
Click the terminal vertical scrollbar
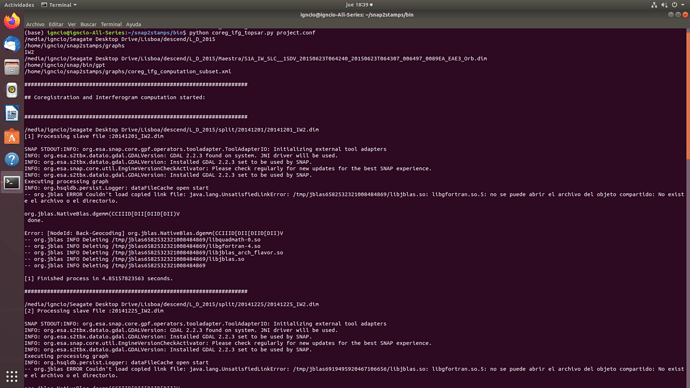(x=687, y=95)
